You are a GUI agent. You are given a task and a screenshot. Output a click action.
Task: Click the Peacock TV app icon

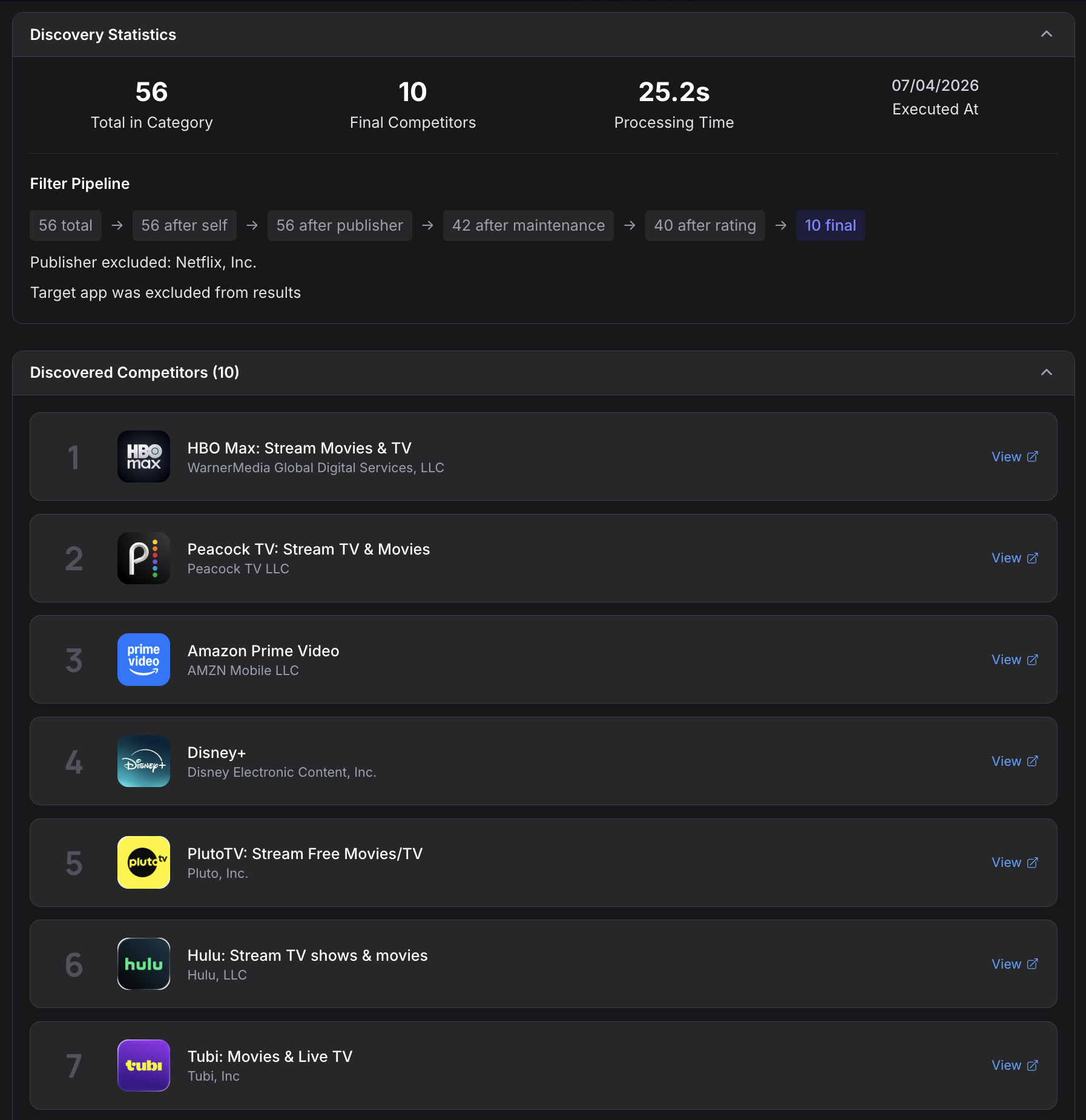pos(143,558)
